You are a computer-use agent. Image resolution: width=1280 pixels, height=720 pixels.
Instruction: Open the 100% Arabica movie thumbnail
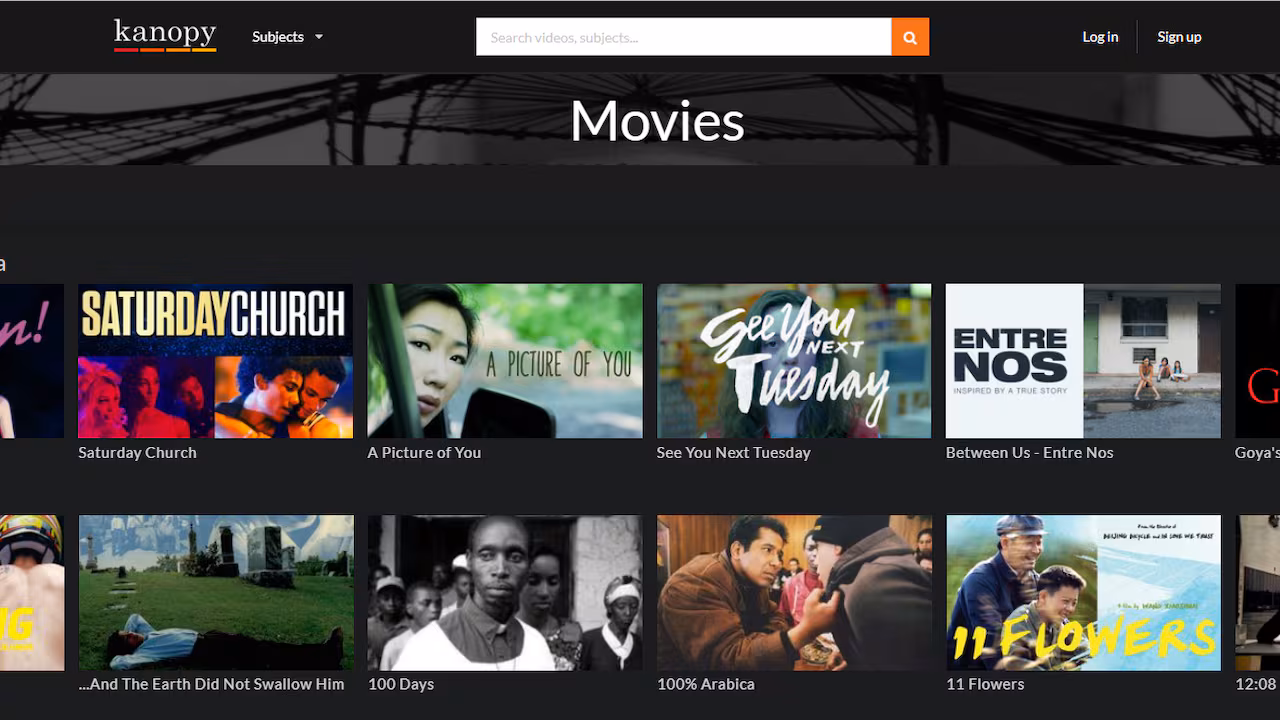point(794,593)
